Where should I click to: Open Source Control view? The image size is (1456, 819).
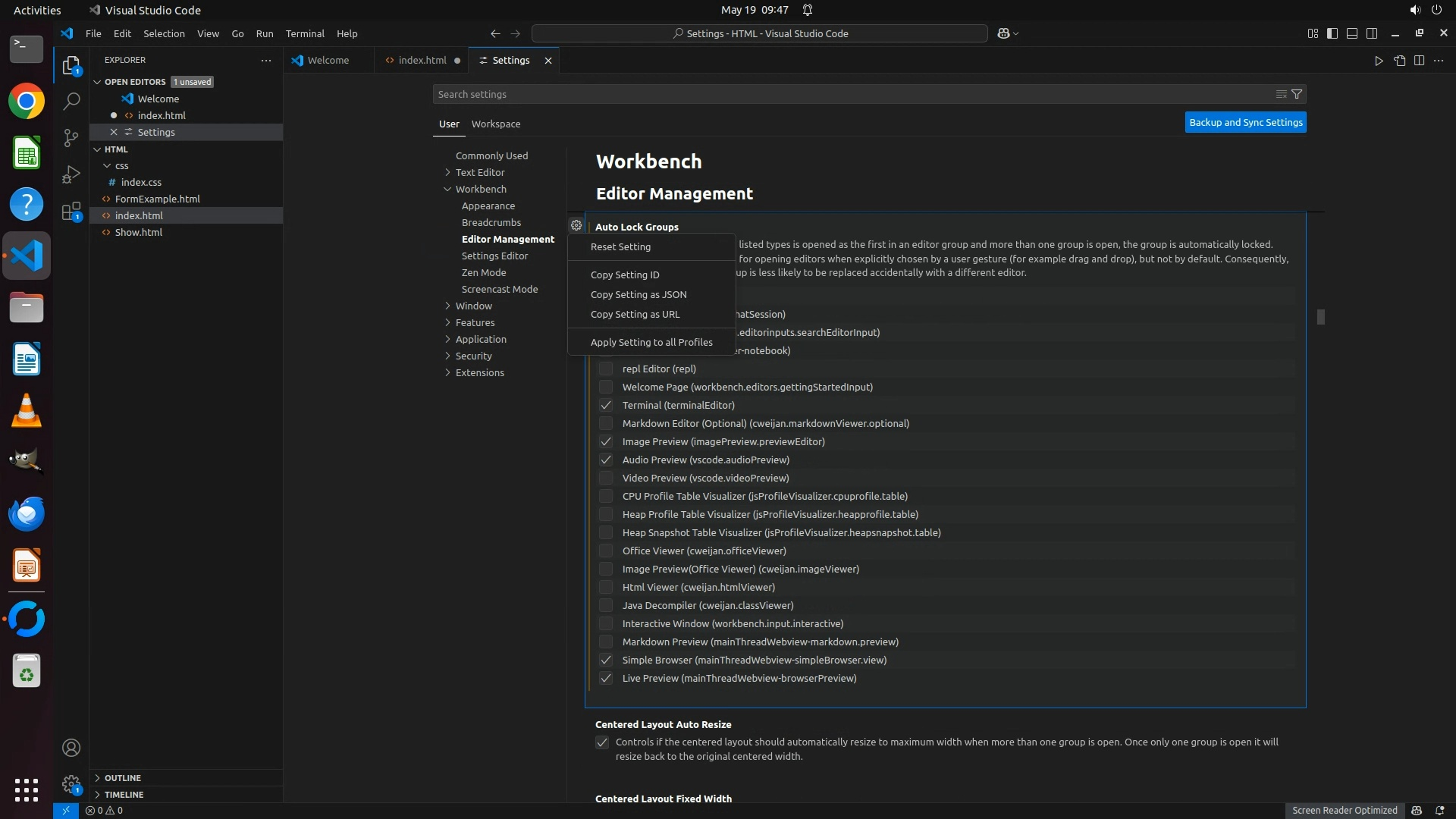71,138
